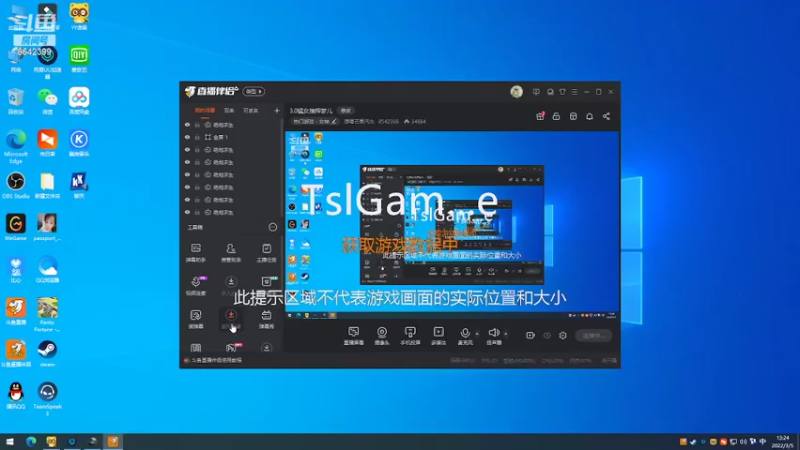This screenshot has width=800, height=450.
Task: Toggle the lock of the bottommost layer row
Action: click(197, 212)
